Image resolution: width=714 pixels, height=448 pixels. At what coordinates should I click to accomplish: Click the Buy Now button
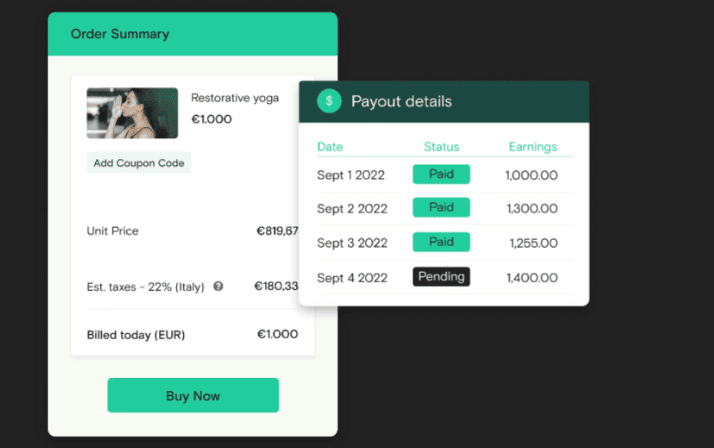(193, 395)
